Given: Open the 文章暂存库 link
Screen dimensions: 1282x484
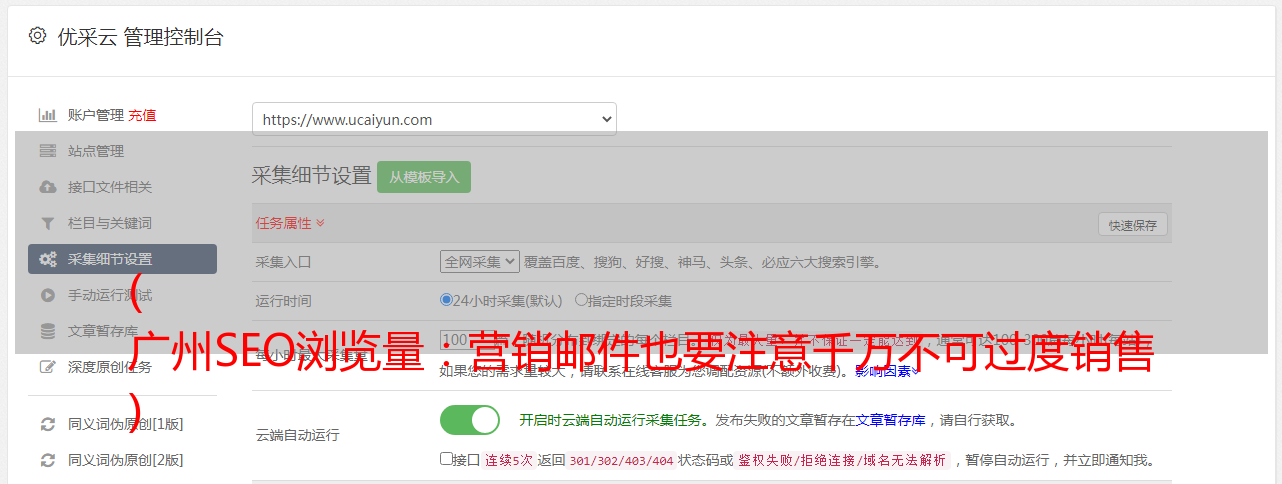Looking at the screenshot, I should [891, 421].
